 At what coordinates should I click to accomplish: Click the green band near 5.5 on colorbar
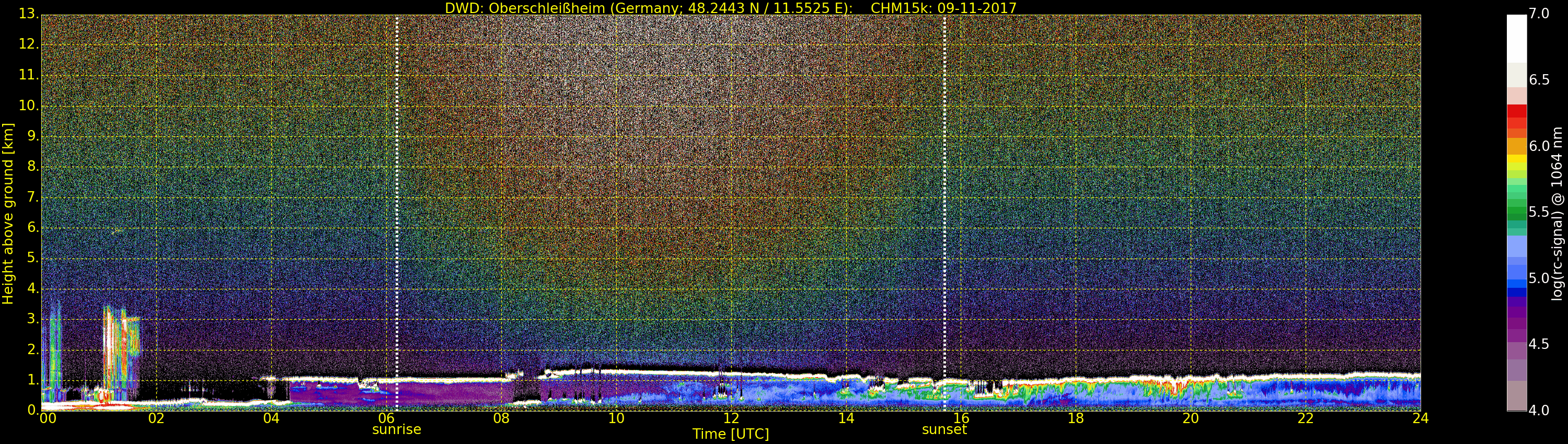pyautogui.click(x=1516, y=212)
